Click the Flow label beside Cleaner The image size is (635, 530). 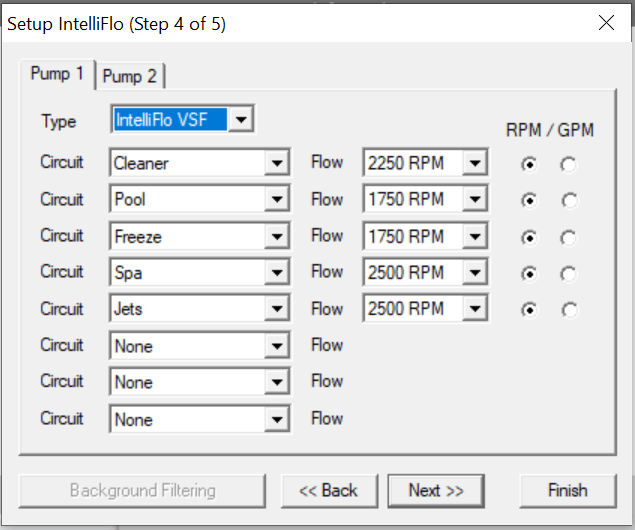(x=327, y=162)
